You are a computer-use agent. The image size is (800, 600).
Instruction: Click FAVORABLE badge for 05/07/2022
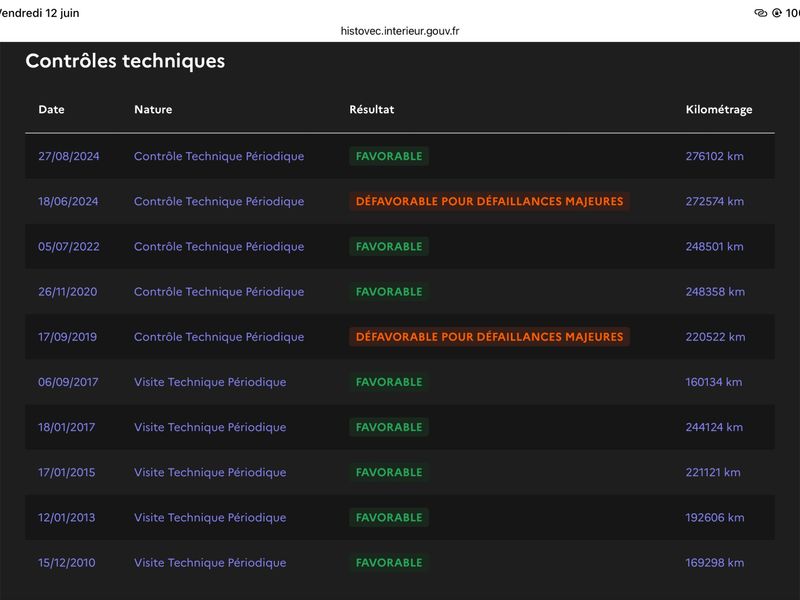coord(389,246)
